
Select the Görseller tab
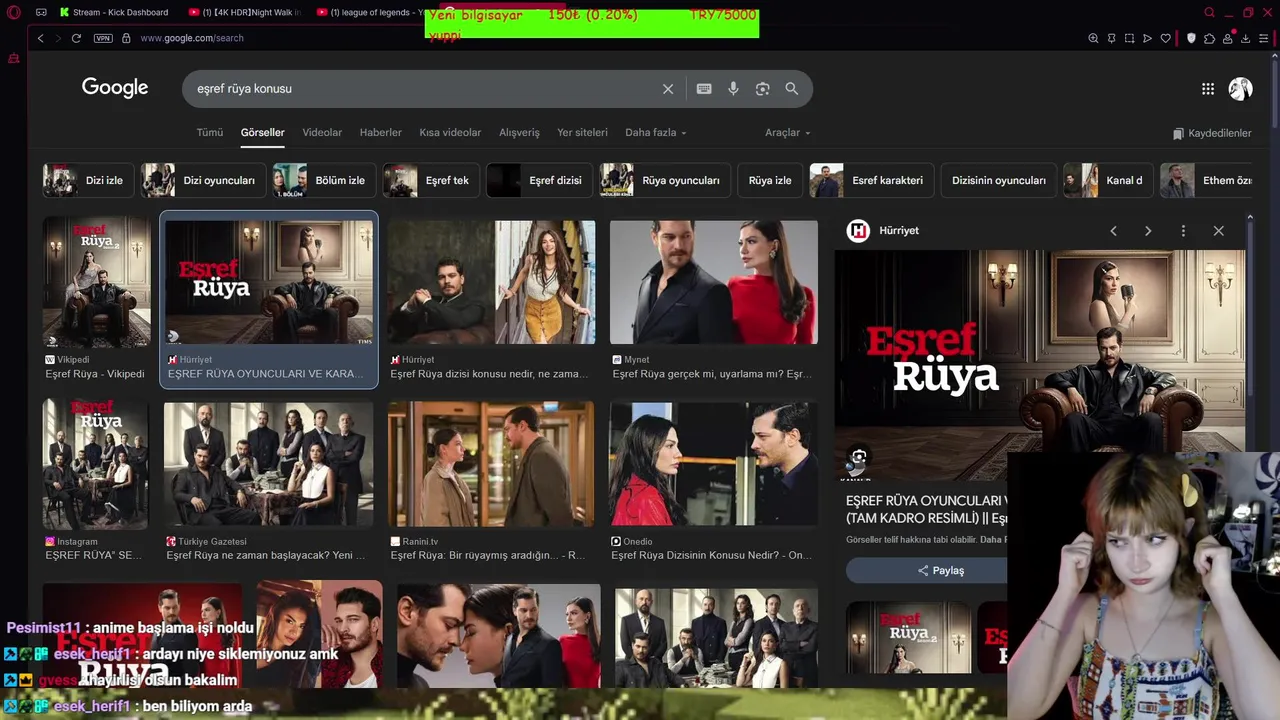263,132
